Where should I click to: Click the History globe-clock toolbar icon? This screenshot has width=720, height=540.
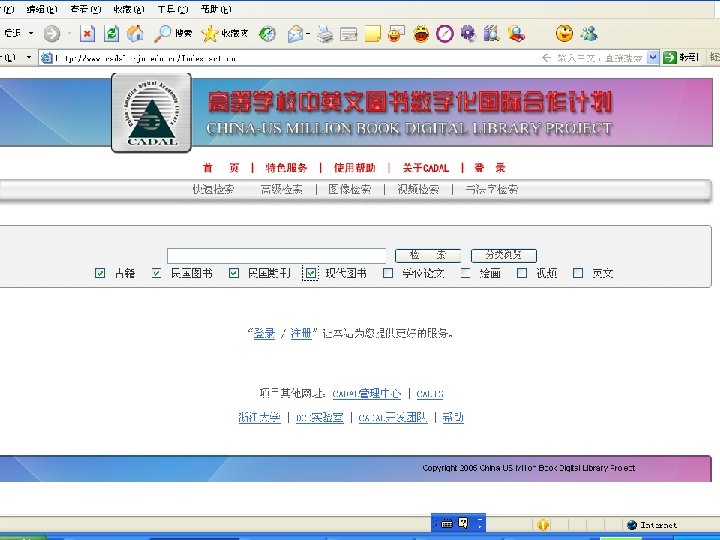(x=267, y=34)
